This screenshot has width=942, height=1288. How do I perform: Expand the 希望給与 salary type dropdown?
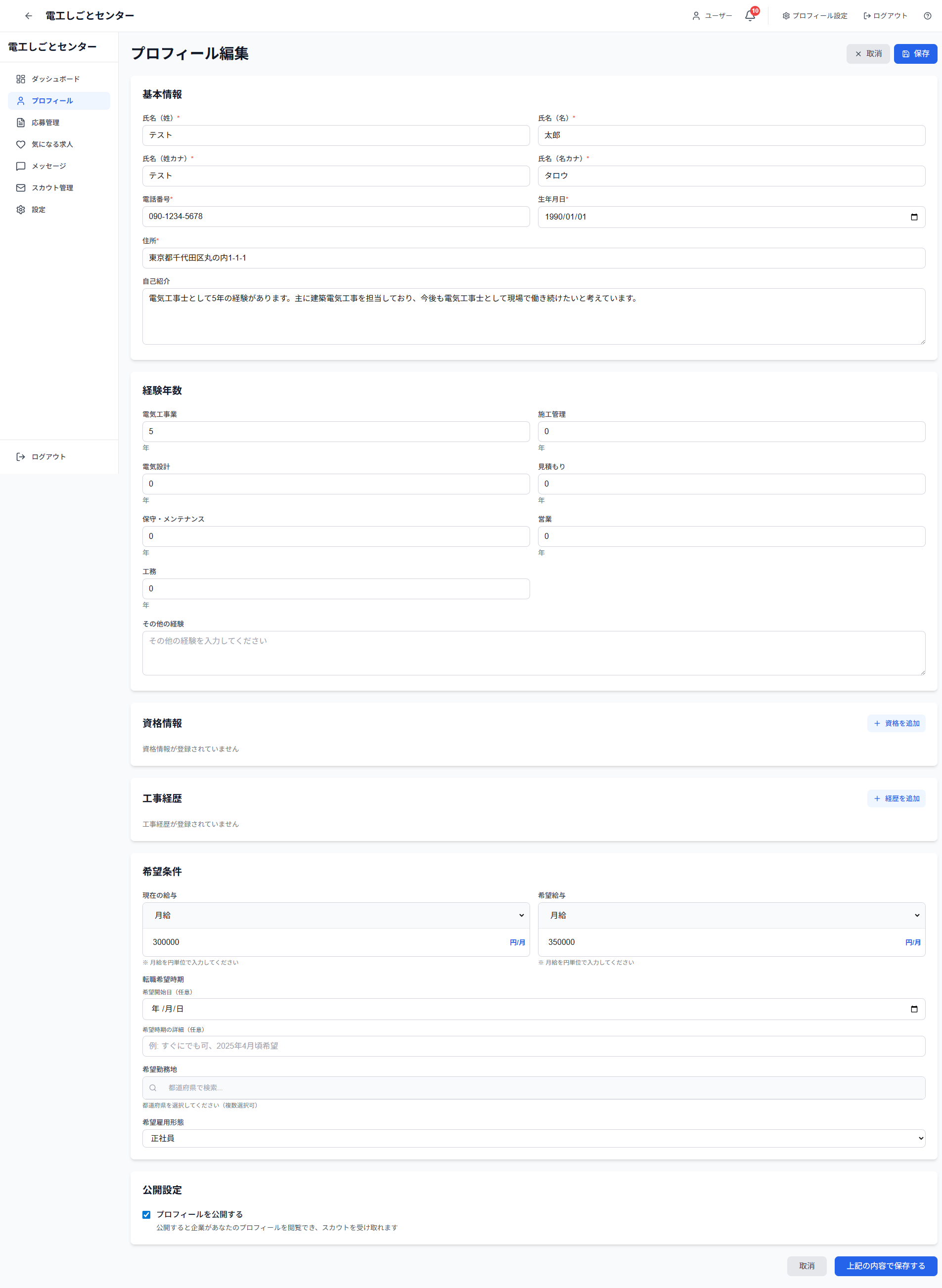pyautogui.click(x=731, y=915)
